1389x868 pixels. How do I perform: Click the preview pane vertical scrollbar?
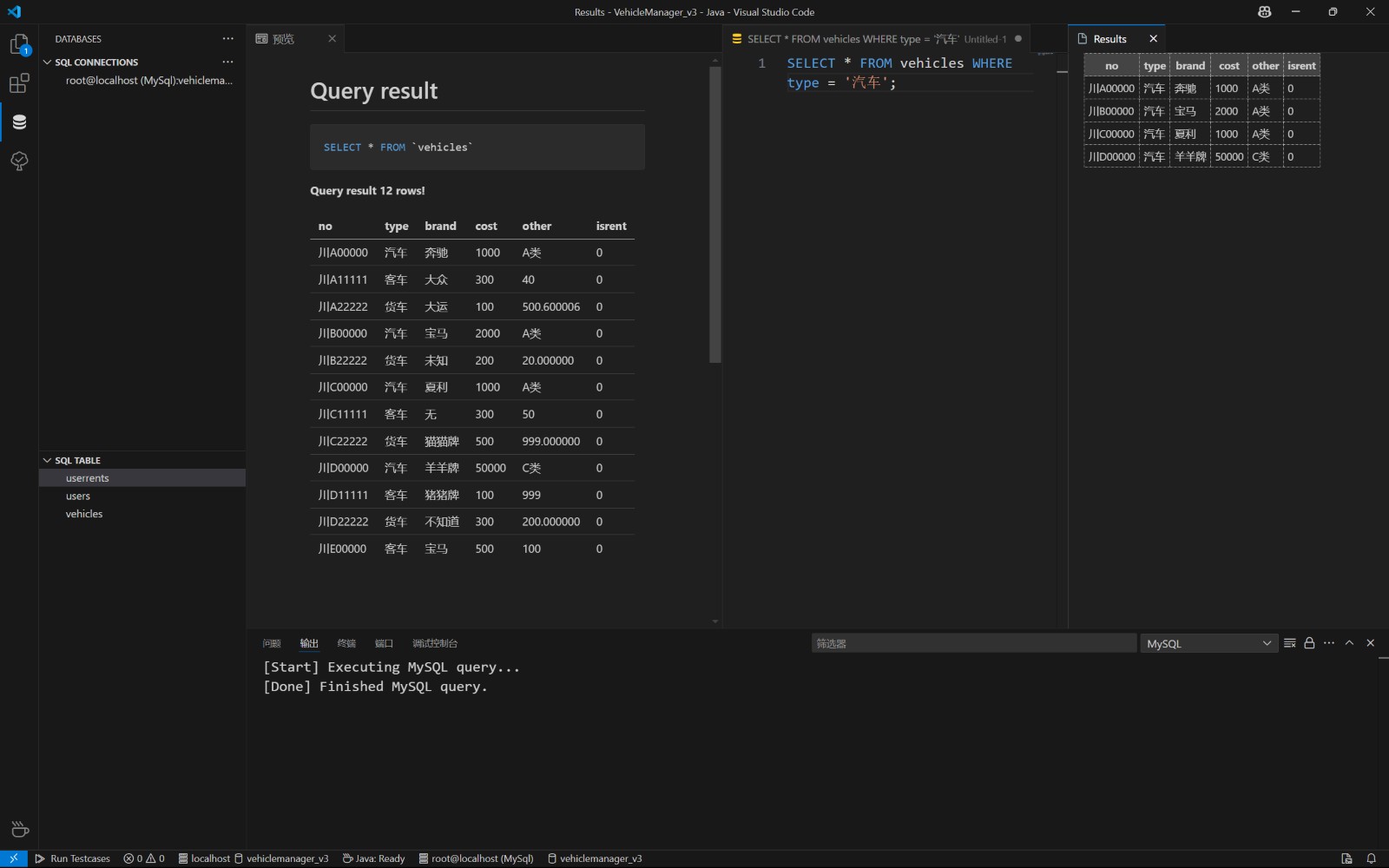point(715,214)
